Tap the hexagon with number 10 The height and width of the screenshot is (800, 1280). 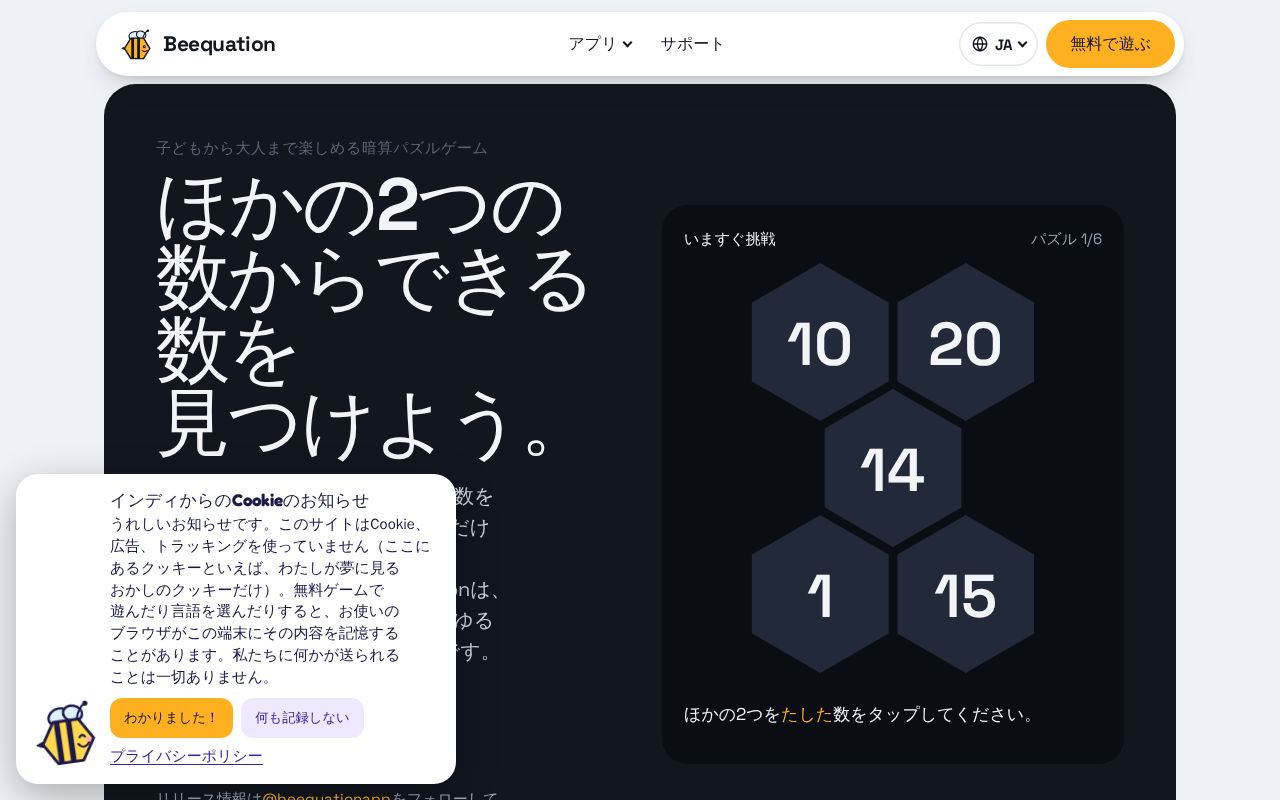point(820,342)
